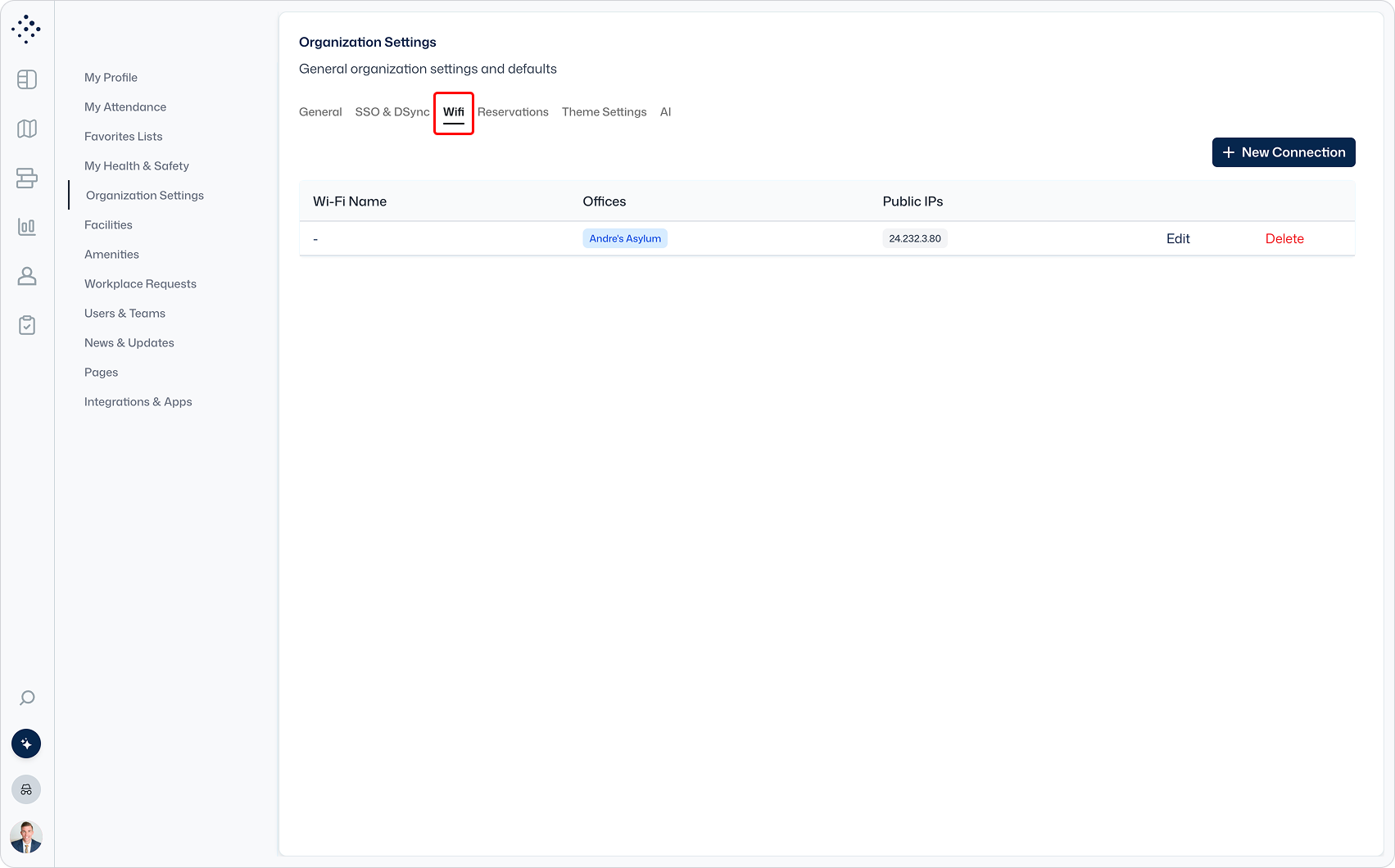Click the search magnifier icon

(x=27, y=698)
